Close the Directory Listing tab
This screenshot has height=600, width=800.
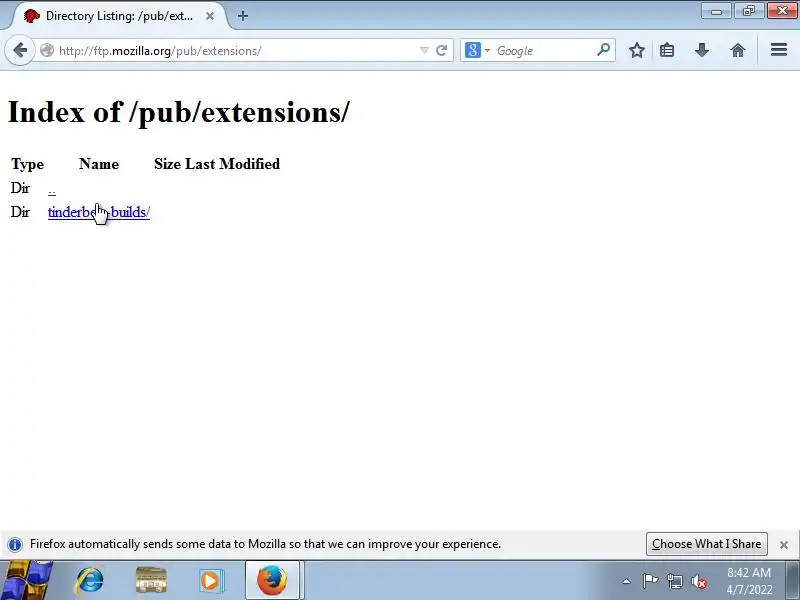click(210, 16)
